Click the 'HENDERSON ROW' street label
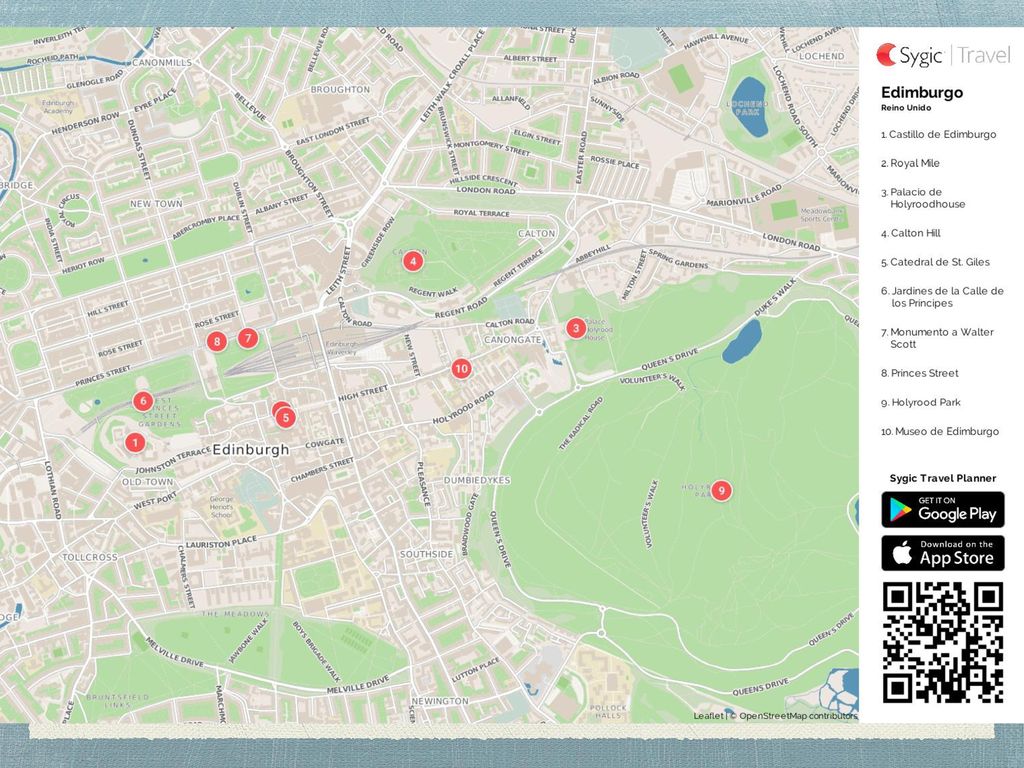 pyautogui.click(x=86, y=123)
